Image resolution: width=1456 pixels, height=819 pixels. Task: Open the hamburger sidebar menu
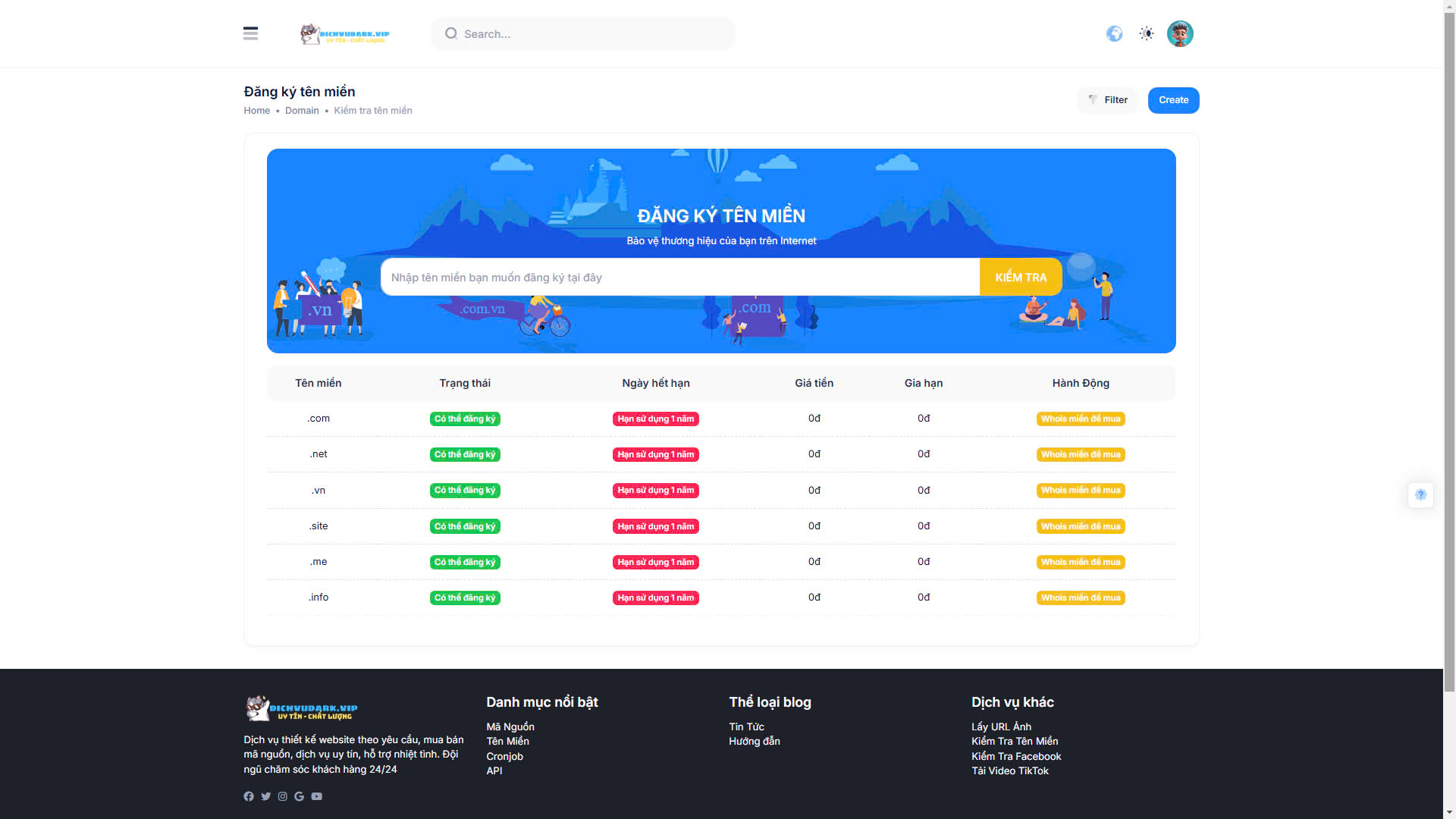pyautogui.click(x=250, y=33)
